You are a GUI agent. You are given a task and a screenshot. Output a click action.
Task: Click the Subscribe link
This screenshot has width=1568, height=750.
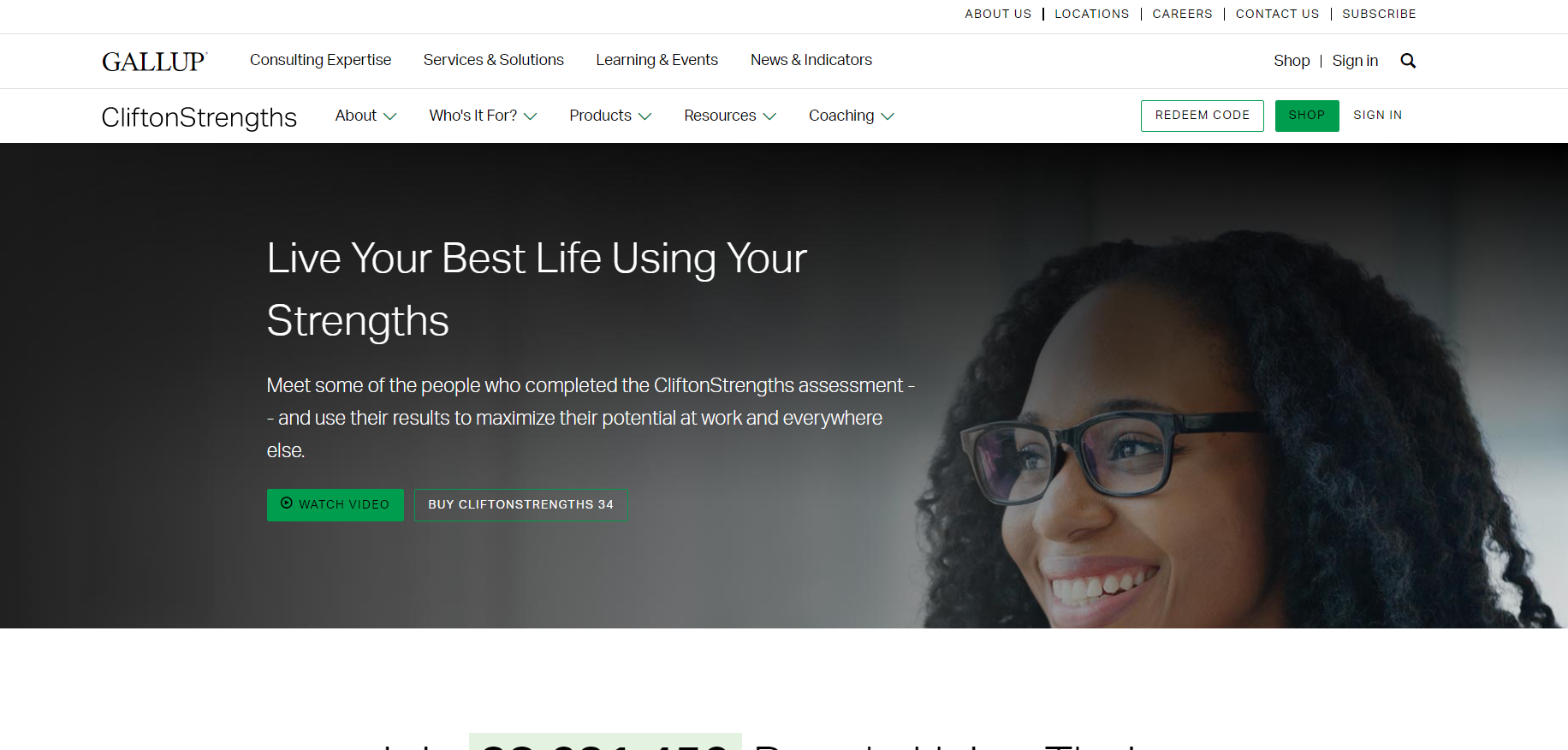pos(1379,14)
